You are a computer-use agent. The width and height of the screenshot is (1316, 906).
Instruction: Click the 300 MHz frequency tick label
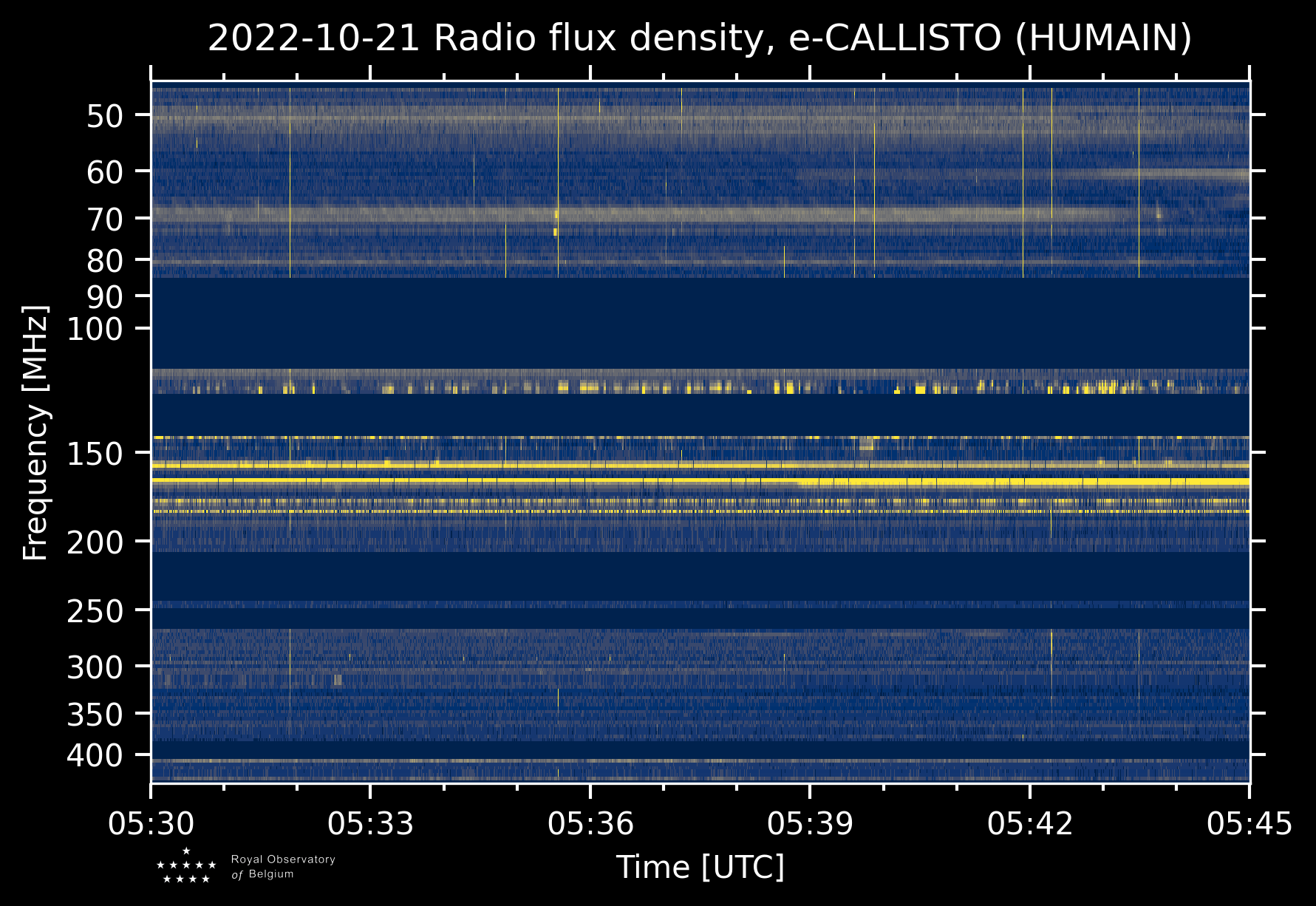(x=95, y=667)
